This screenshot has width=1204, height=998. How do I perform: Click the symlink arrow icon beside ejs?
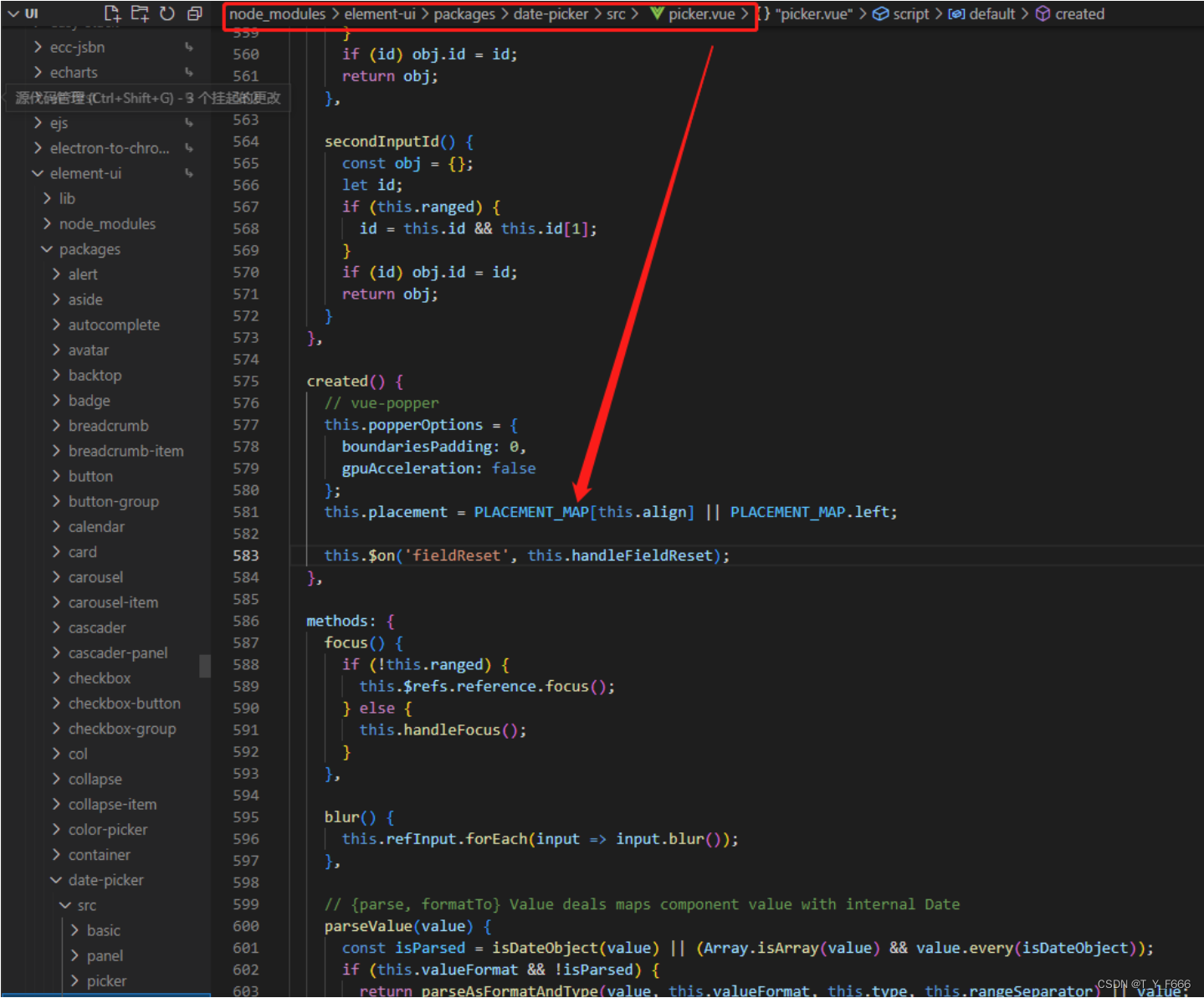point(189,123)
